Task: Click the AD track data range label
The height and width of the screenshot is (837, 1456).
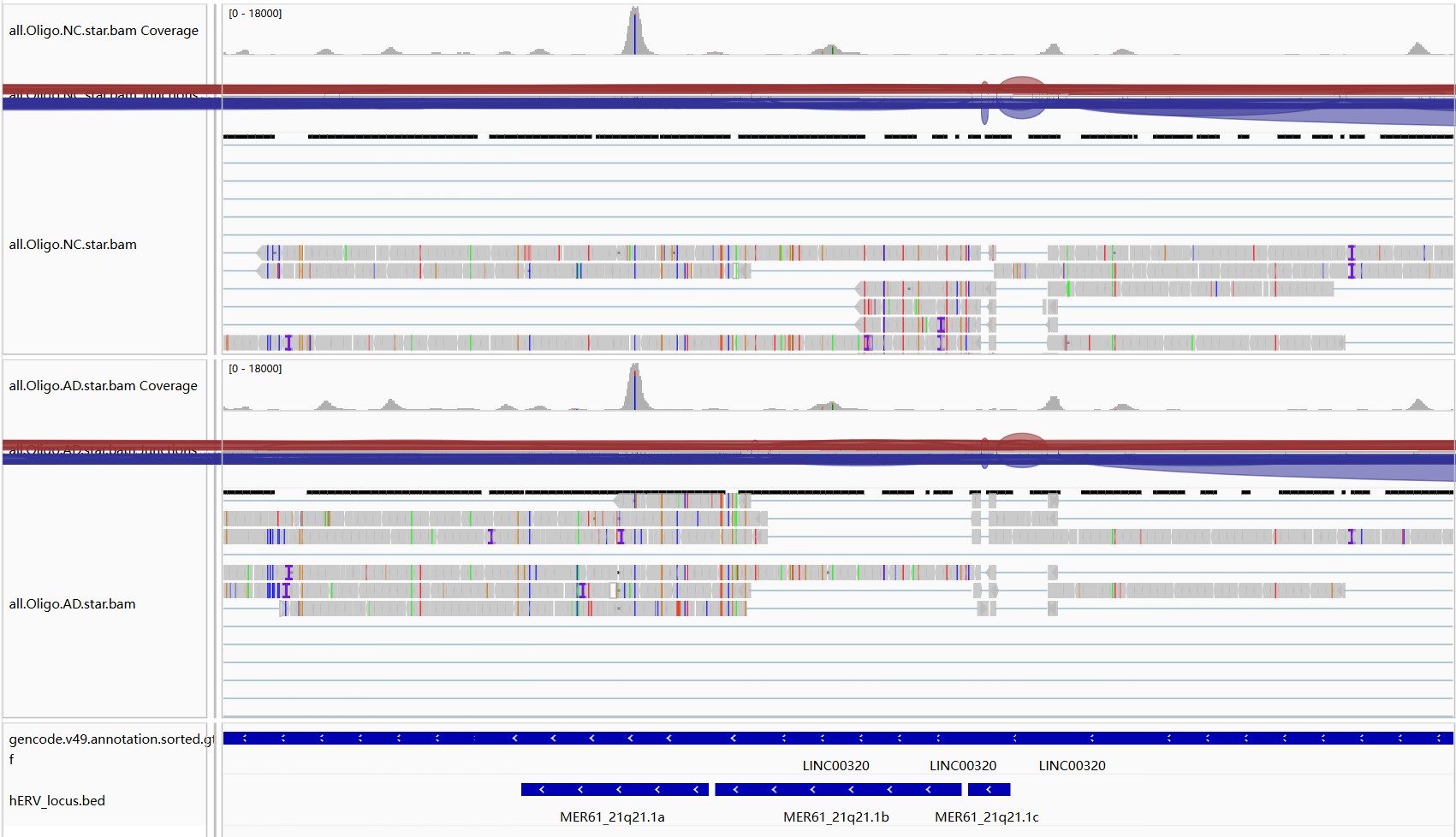Action: pyautogui.click(x=255, y=369)
